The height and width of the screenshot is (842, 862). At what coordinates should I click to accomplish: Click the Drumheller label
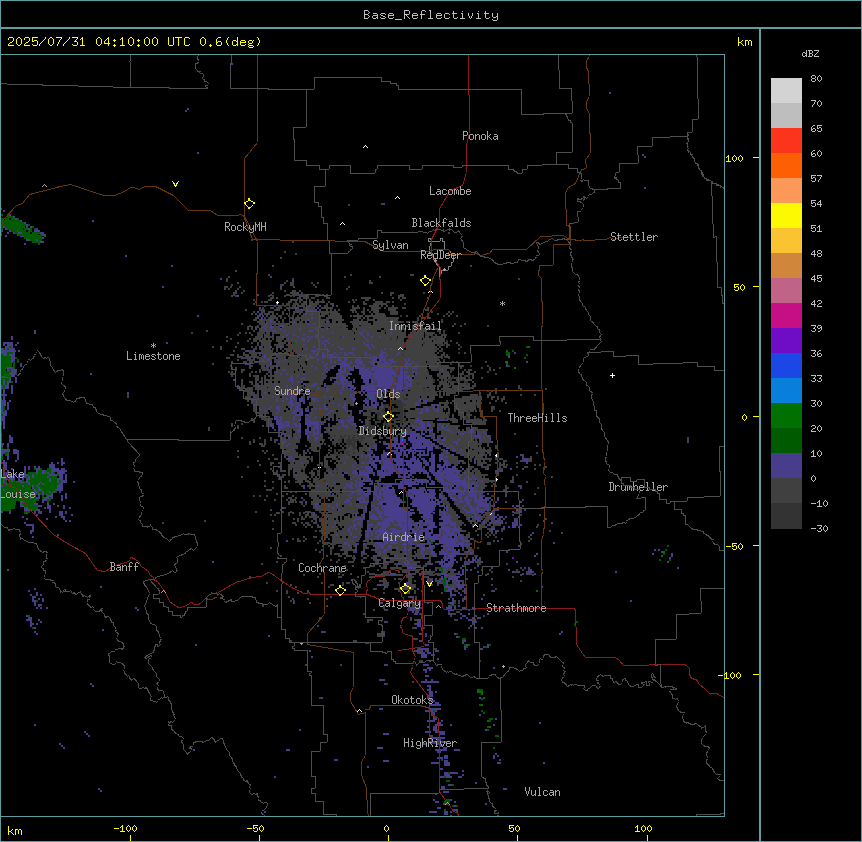[638, 487]
